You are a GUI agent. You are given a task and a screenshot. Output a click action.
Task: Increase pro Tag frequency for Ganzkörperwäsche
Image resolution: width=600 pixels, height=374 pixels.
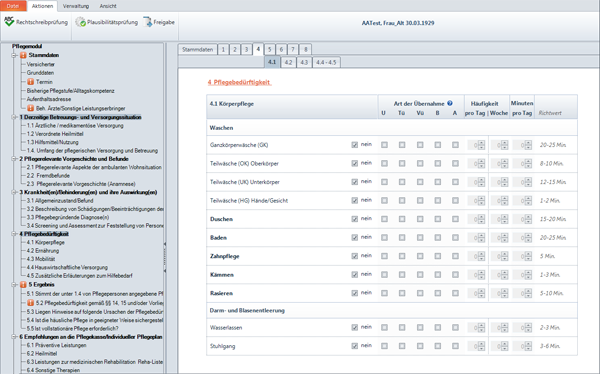(481, 143)
